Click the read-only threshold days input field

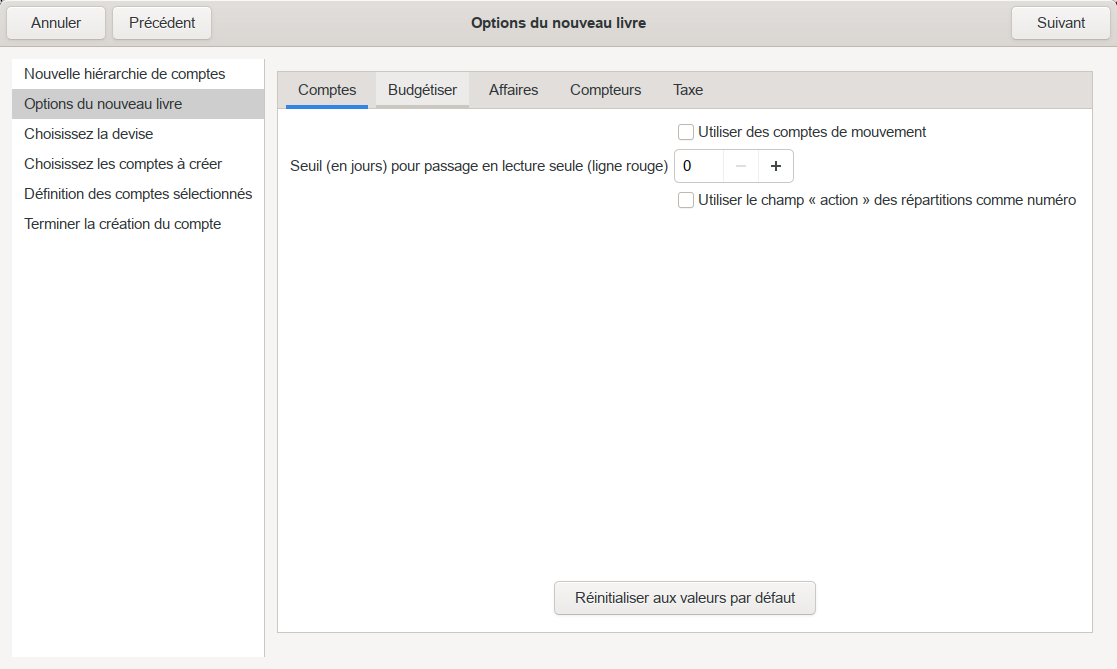point(699,166)
